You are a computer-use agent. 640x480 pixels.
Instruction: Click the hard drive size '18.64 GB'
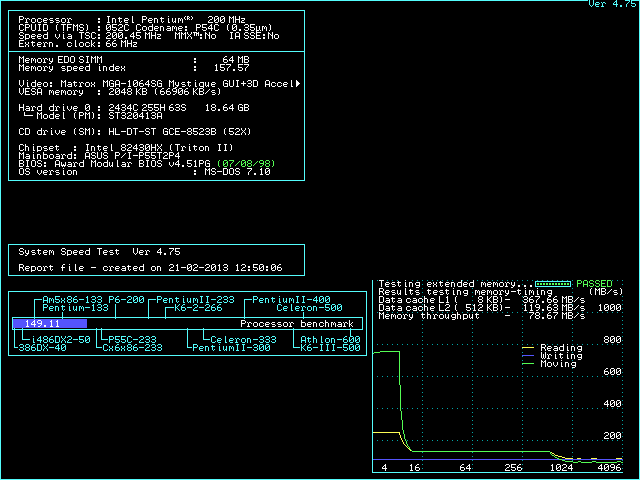227,108
